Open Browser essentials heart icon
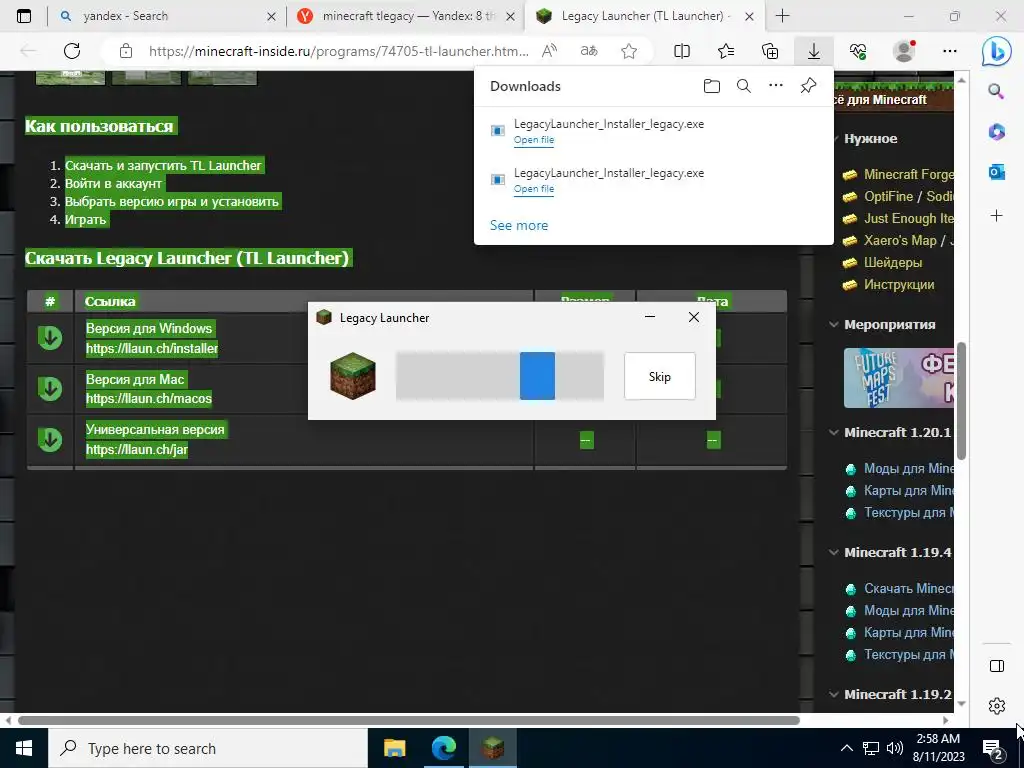The image size is (1024, 768). 858,51
